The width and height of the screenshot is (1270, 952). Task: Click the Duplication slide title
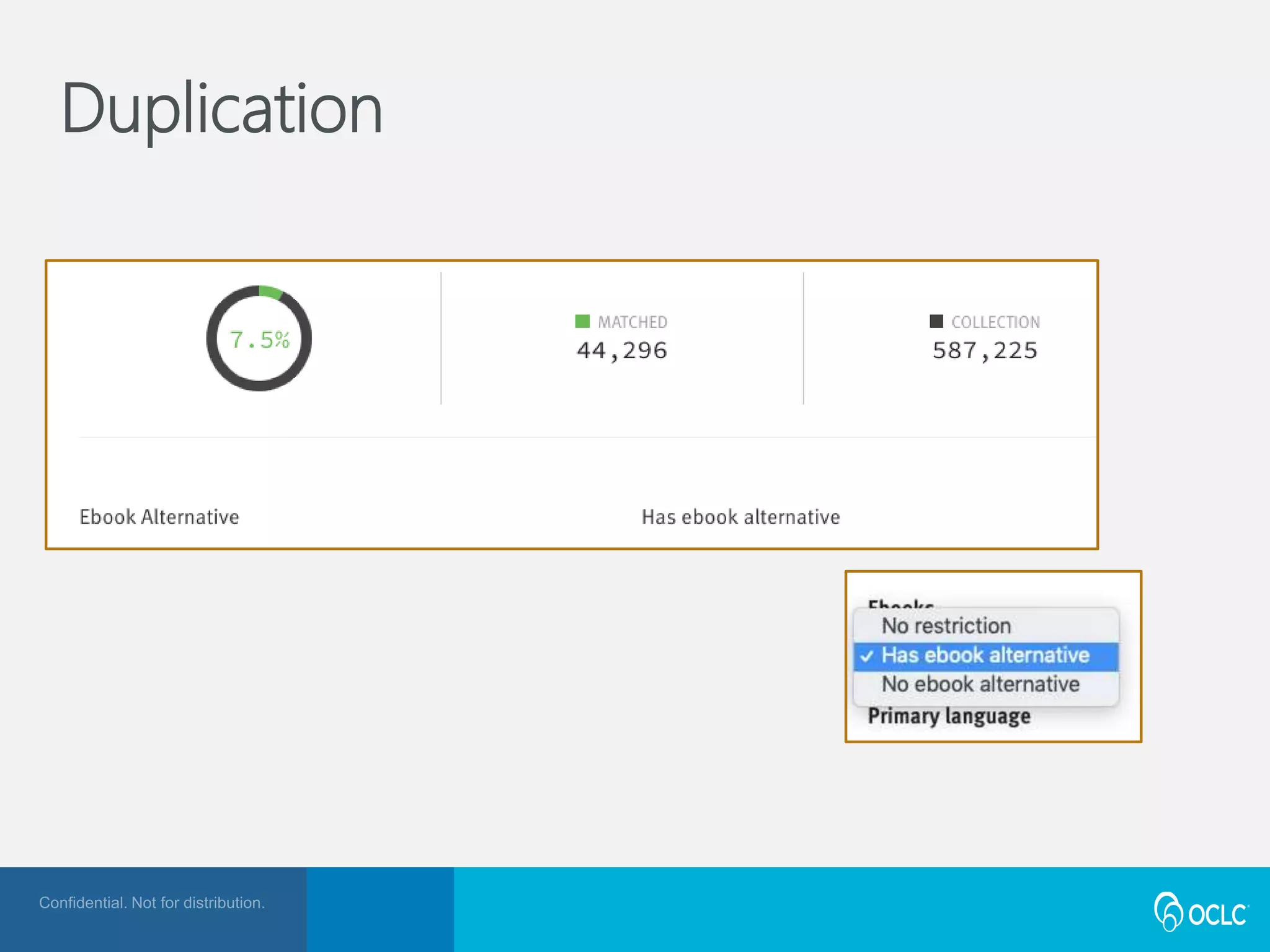222,109
